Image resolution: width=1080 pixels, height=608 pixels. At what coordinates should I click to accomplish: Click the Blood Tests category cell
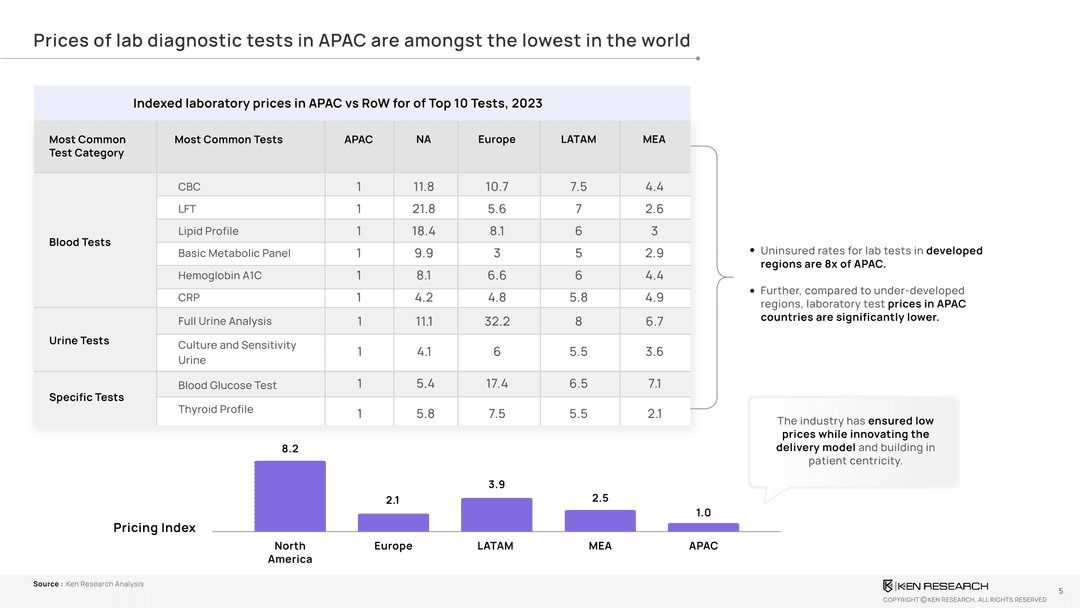coord(80,242)
